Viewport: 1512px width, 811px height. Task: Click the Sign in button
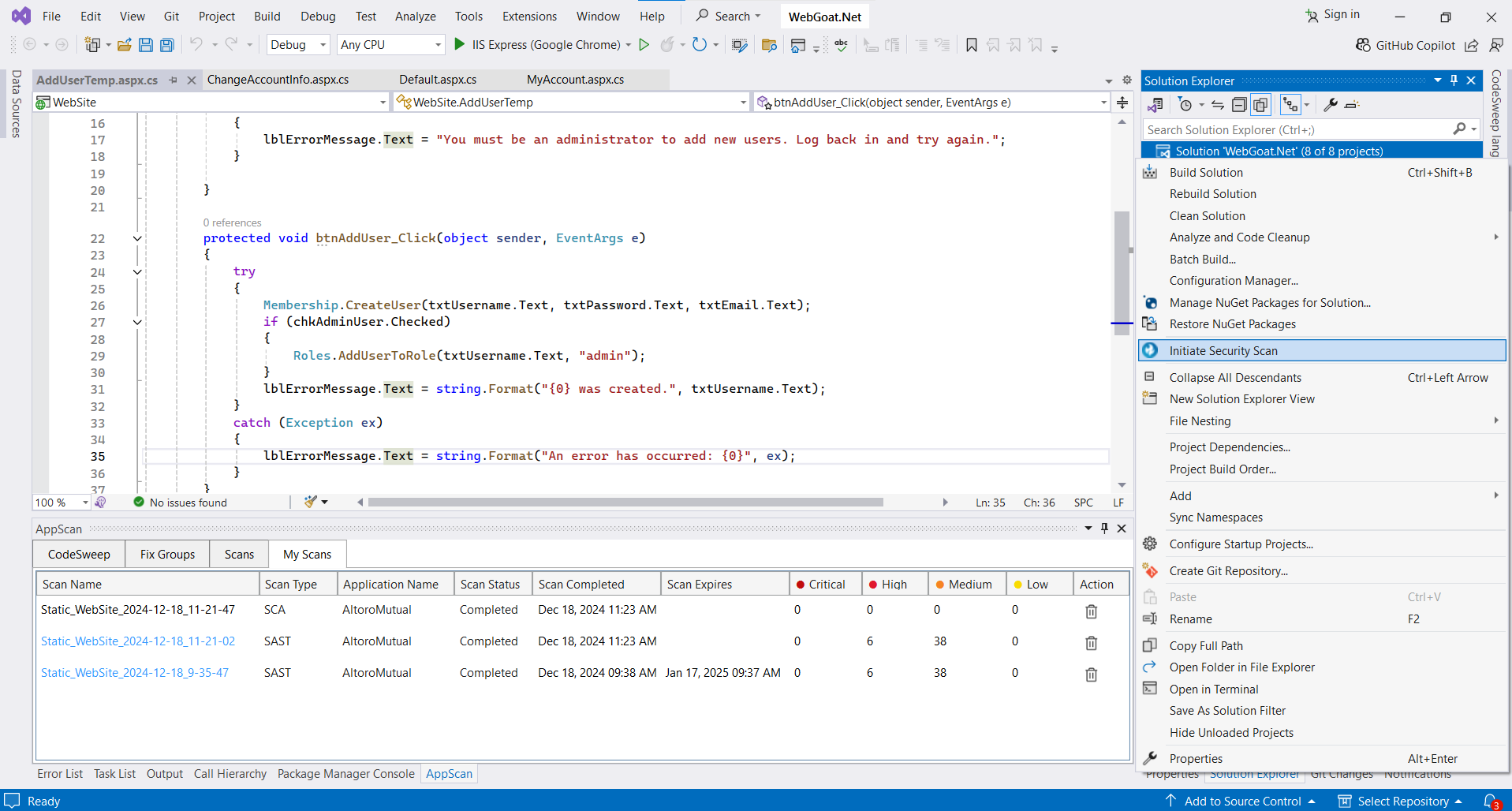coord(1332,14)
